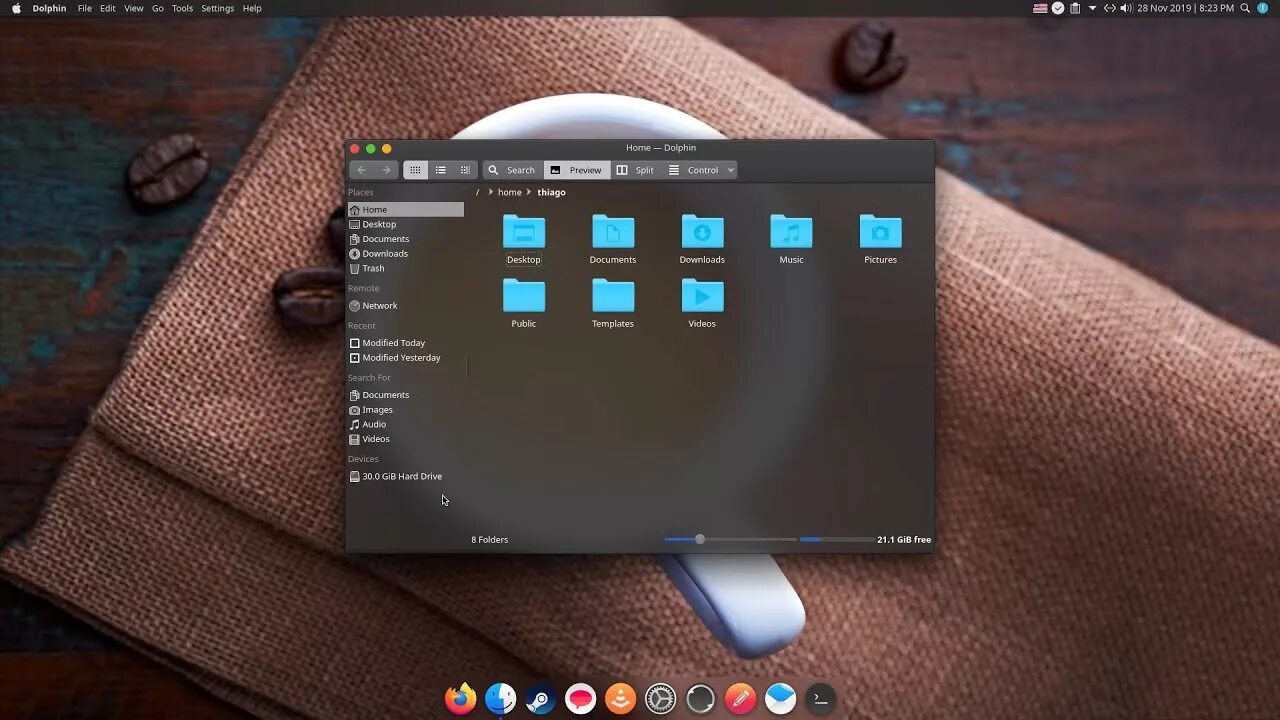Open the Search bar in Dolphin
Image resolution: width=1280 pixels, height=720 pixels.
tap(512, 170)
